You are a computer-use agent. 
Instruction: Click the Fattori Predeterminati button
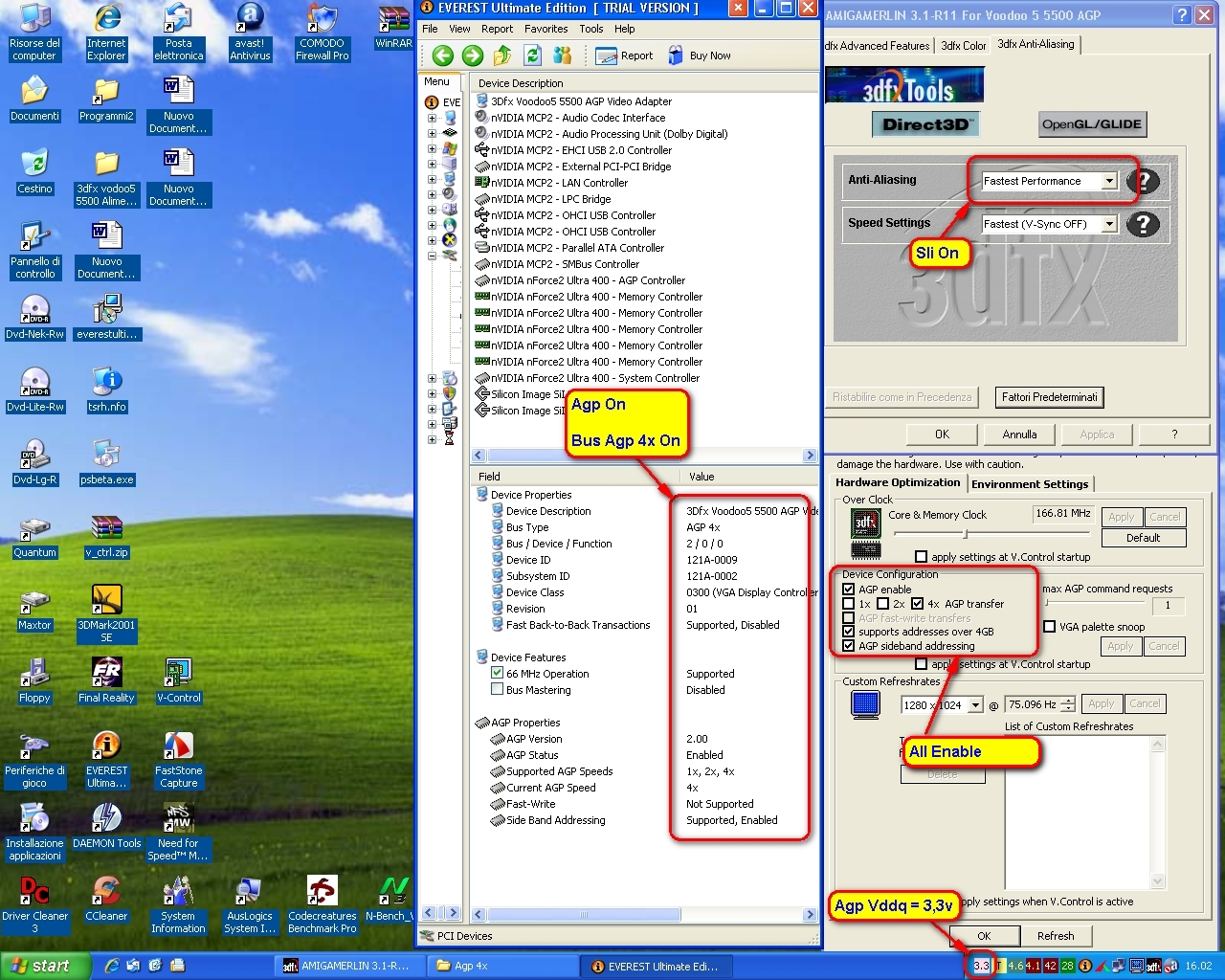1049,397
